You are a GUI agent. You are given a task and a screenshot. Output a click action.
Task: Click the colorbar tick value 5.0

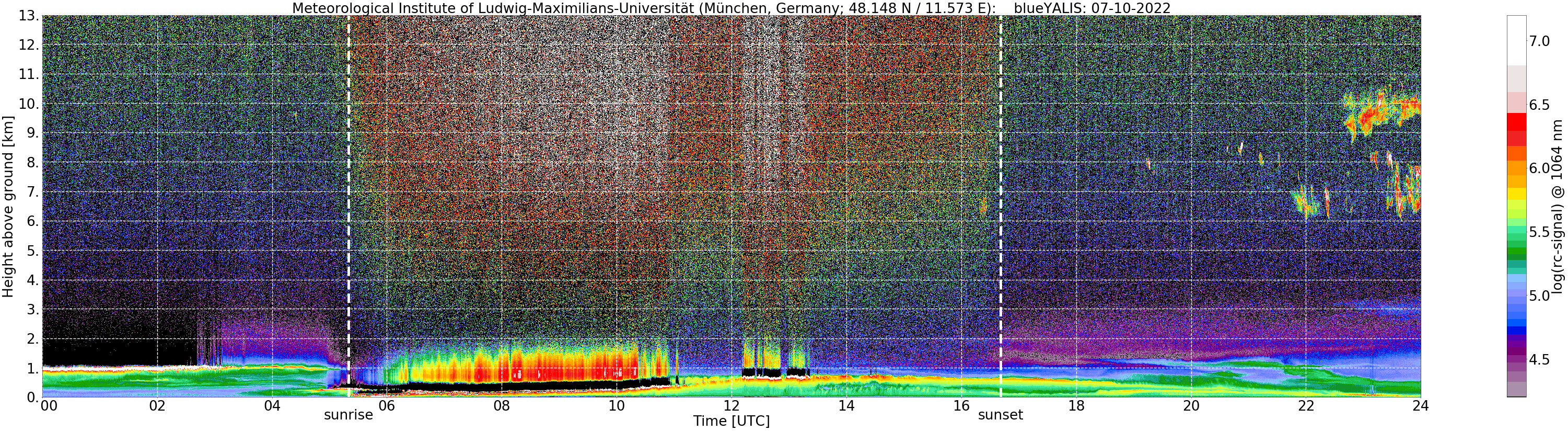[1539, 296]
